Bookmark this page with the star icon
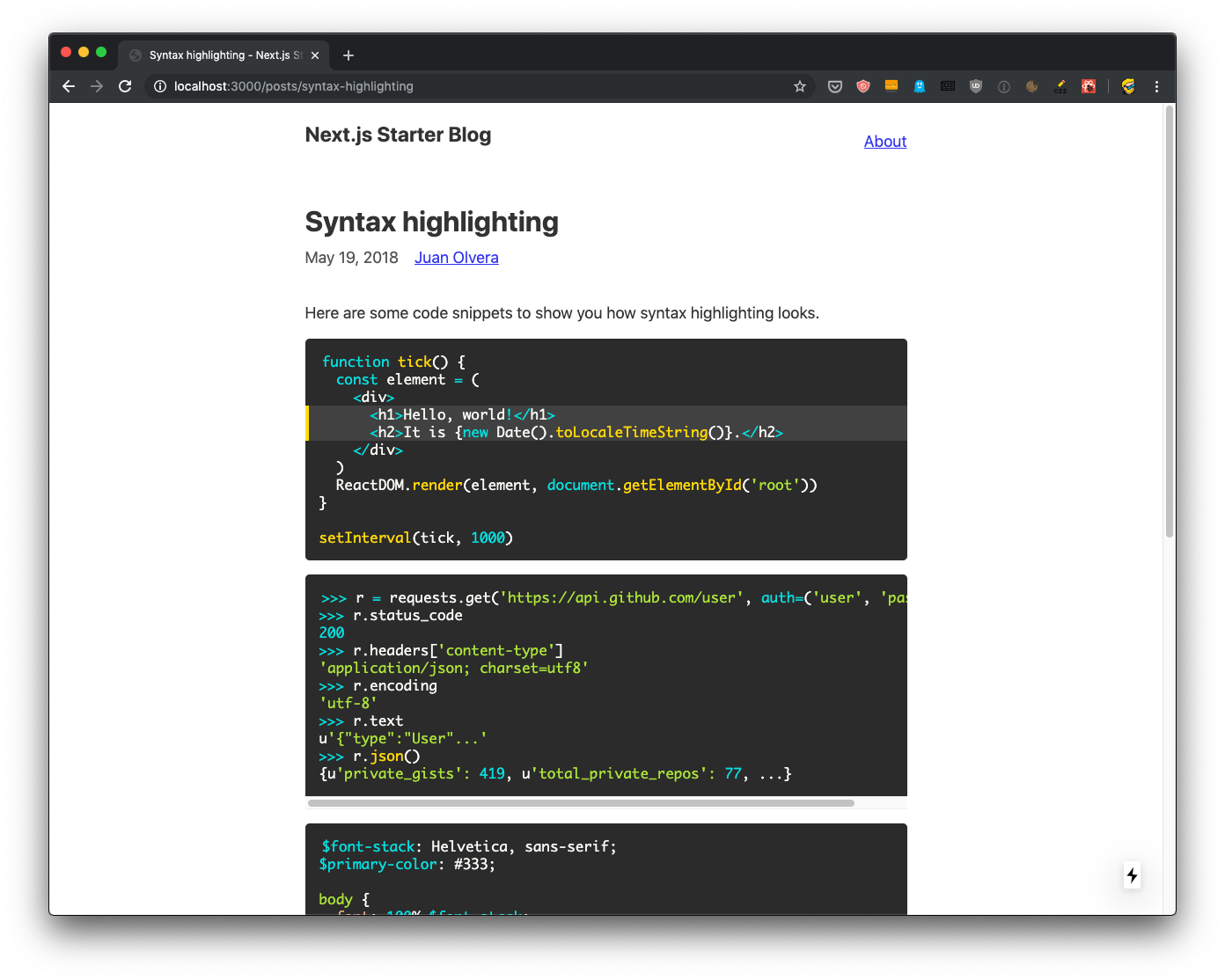Image resolution: width=1225 pixels, height=980 pixels. (799, 86)
